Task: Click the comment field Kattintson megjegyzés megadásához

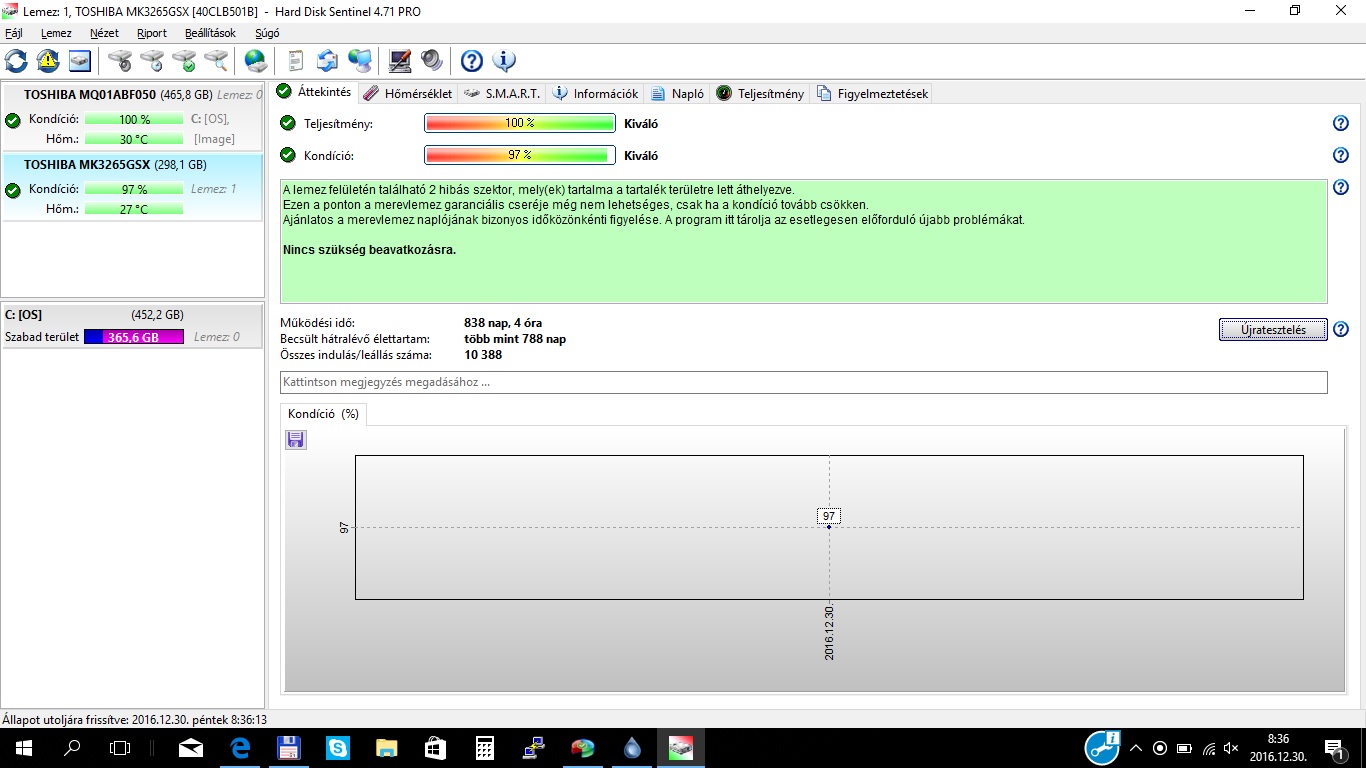Action: (804, 382)
